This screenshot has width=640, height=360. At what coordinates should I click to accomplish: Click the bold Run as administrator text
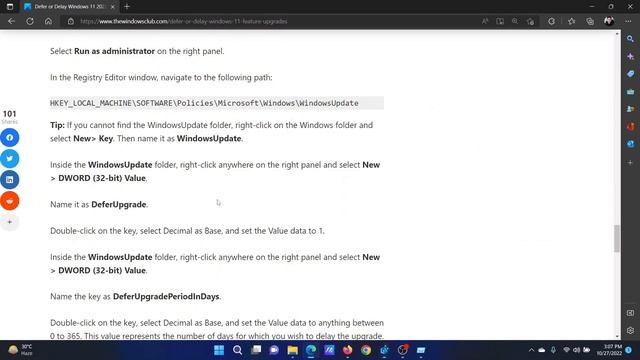[x=114, y=51]
